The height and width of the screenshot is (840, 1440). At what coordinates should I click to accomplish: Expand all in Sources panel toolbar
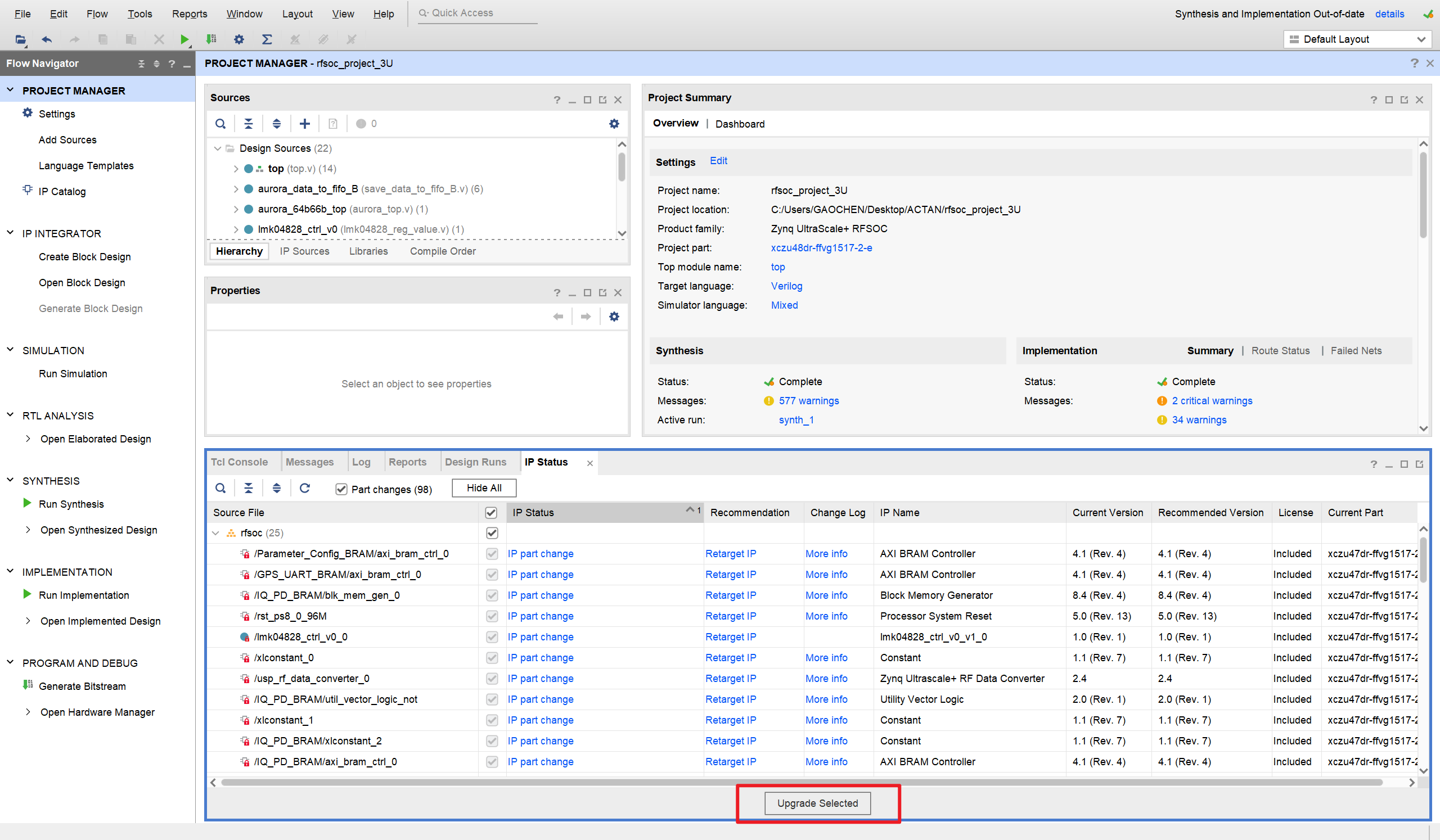(x=277, y=123)
